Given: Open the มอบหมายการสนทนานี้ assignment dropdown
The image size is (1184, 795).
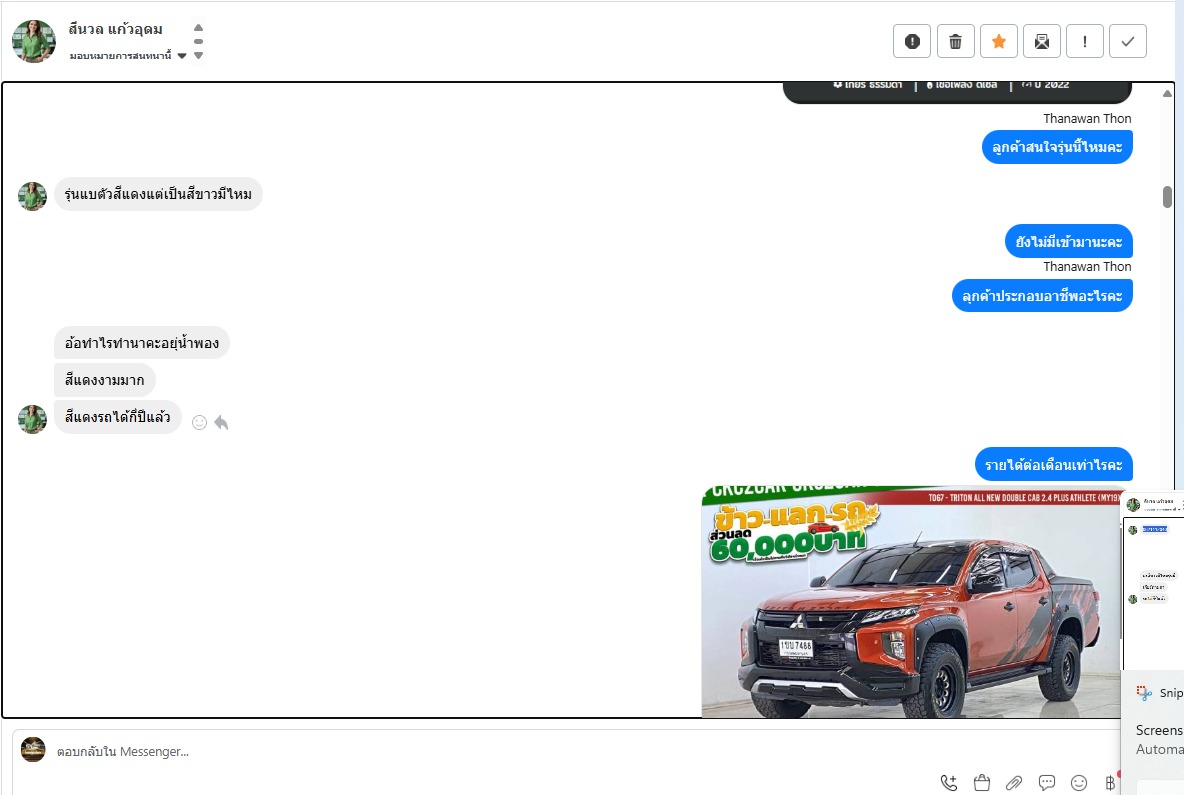Looking at the screenshot, I should tap(128, 55).
